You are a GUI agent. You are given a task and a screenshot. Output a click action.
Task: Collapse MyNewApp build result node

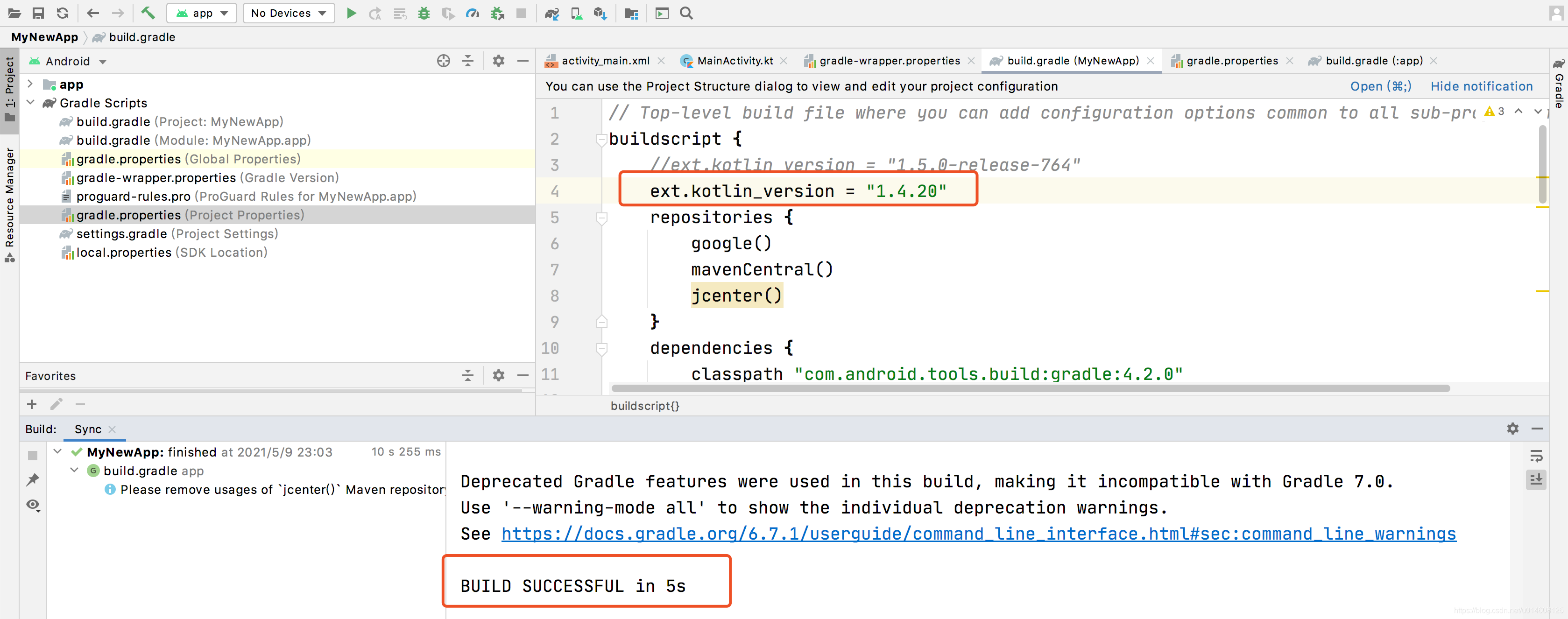tap(58, 451)
